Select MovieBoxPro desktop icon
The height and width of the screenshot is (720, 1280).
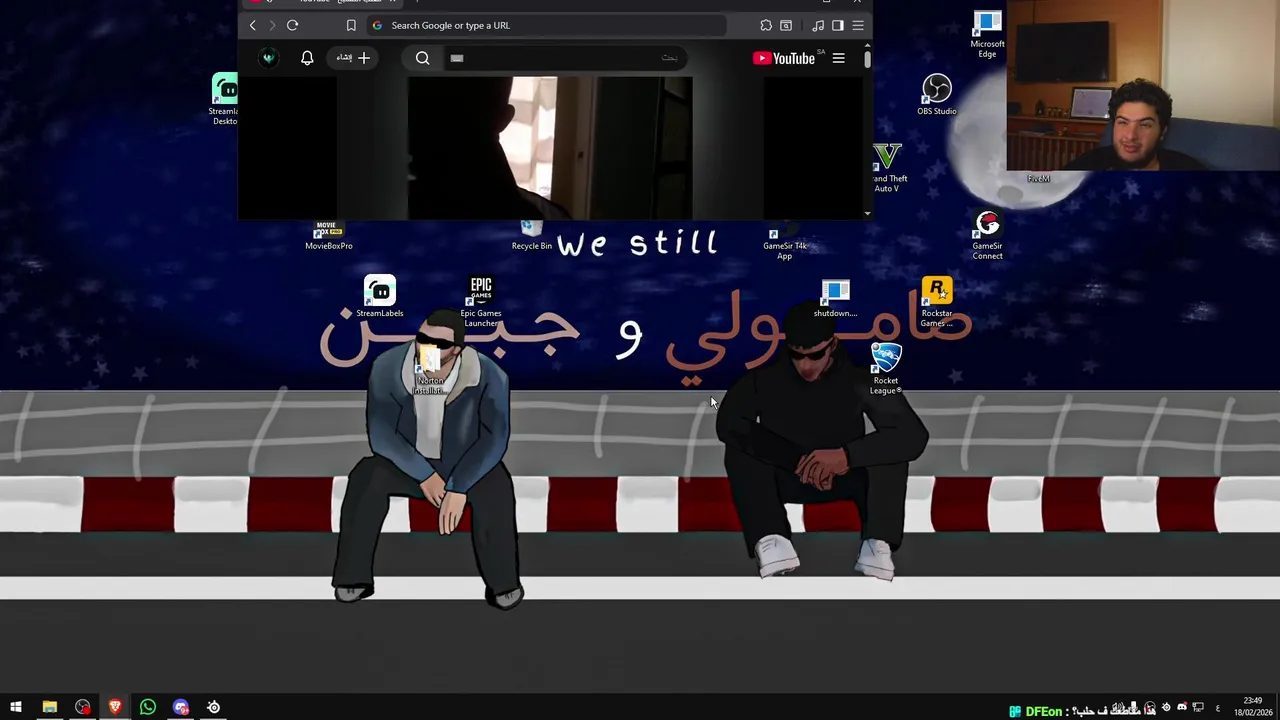click(x=328, y=236)
